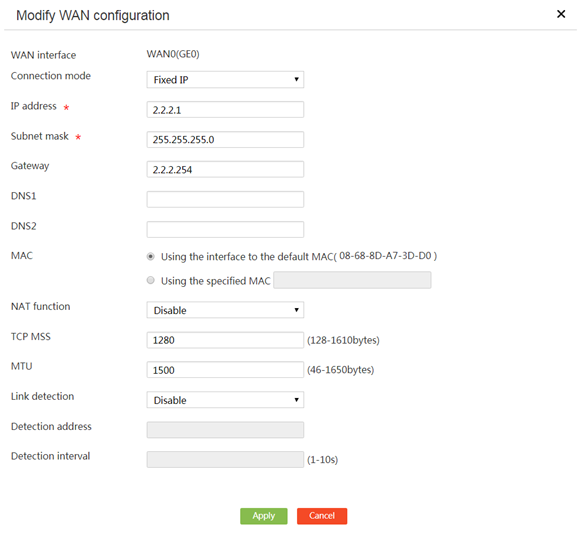Click the MTU value field

225,369
